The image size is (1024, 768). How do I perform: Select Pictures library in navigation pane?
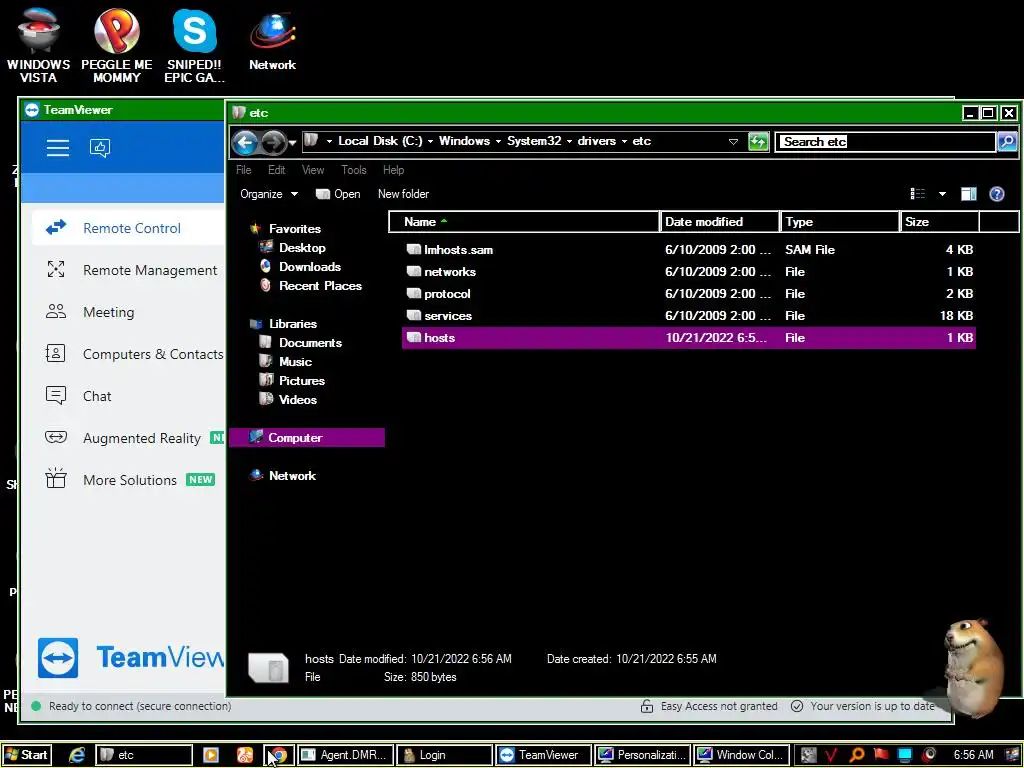point(292,380)
